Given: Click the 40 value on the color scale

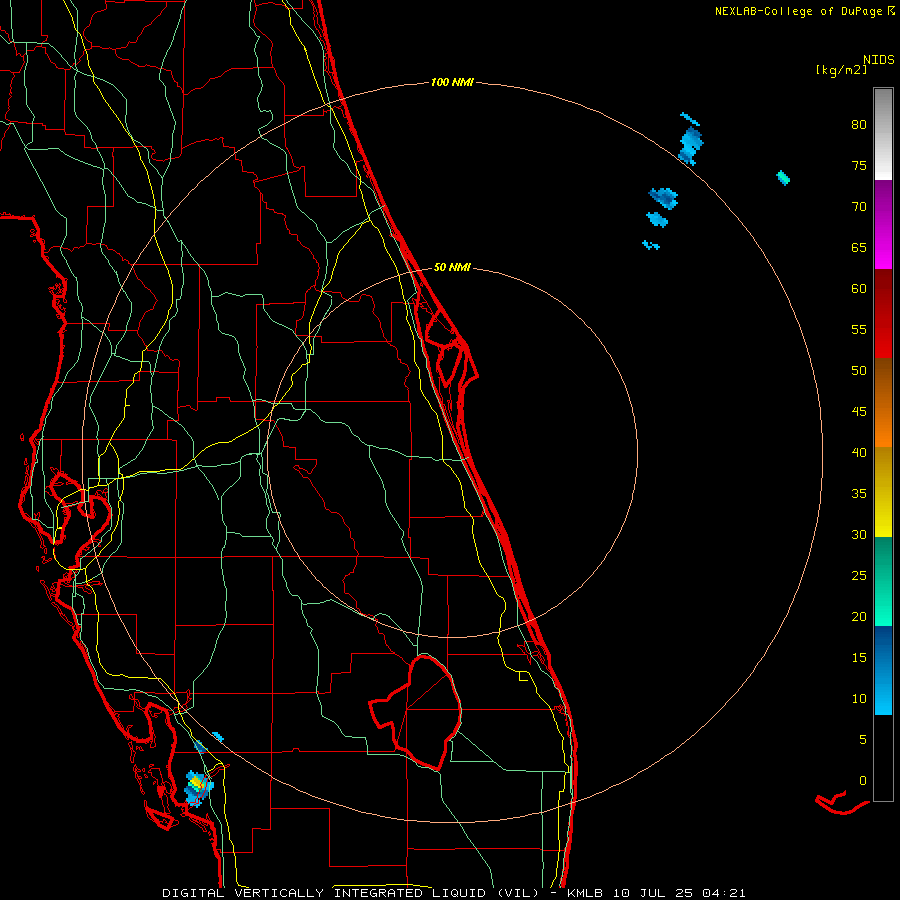Looking at the screenshot, I should pyautogui.click(x=859, y=453).
